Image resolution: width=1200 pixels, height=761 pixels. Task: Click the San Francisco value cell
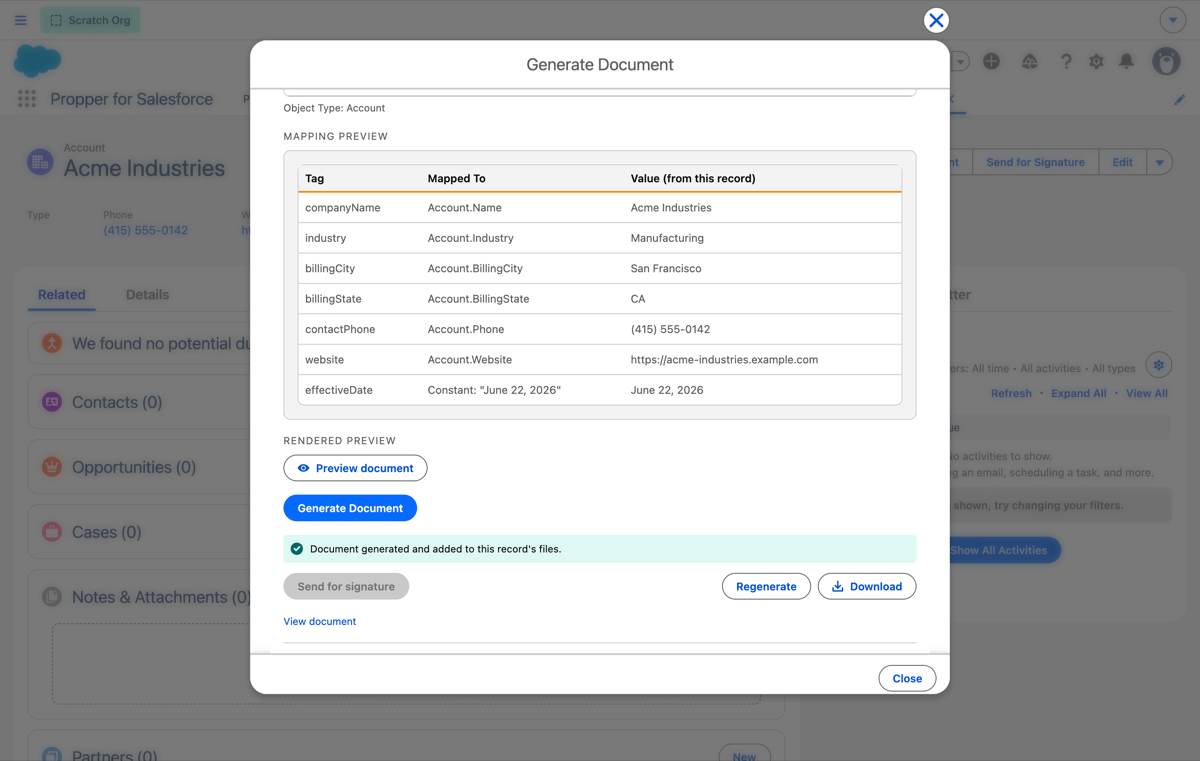pyautogui.click(x=666, y=268)
